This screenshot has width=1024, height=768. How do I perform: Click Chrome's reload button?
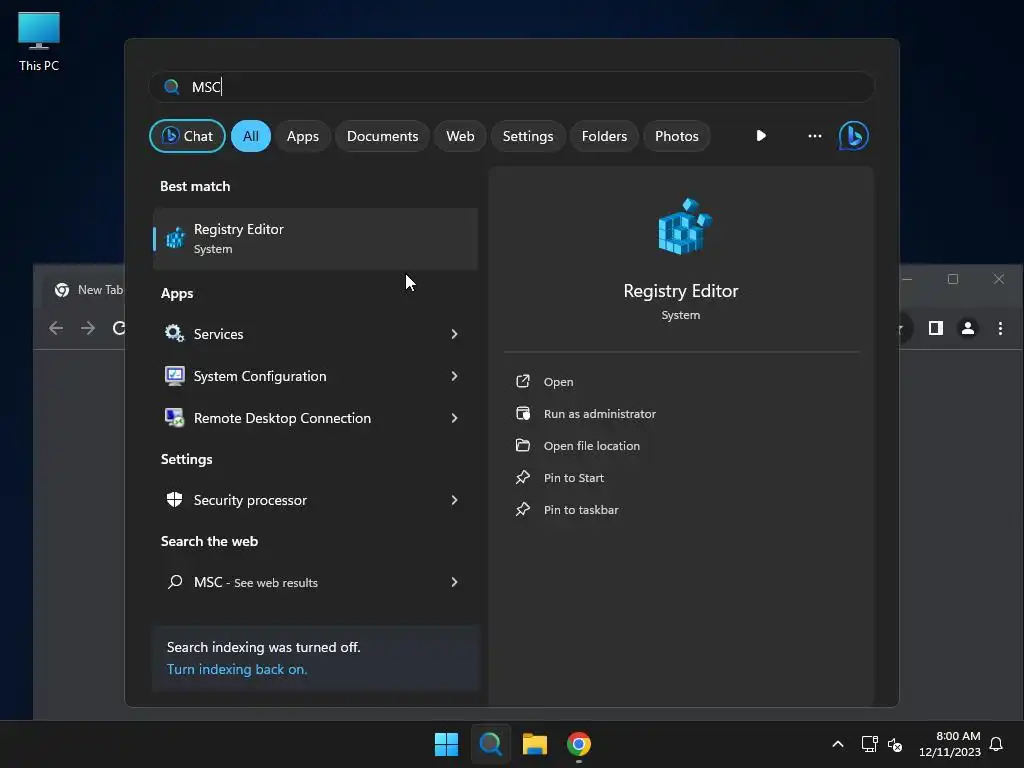(x=118, y=328)
